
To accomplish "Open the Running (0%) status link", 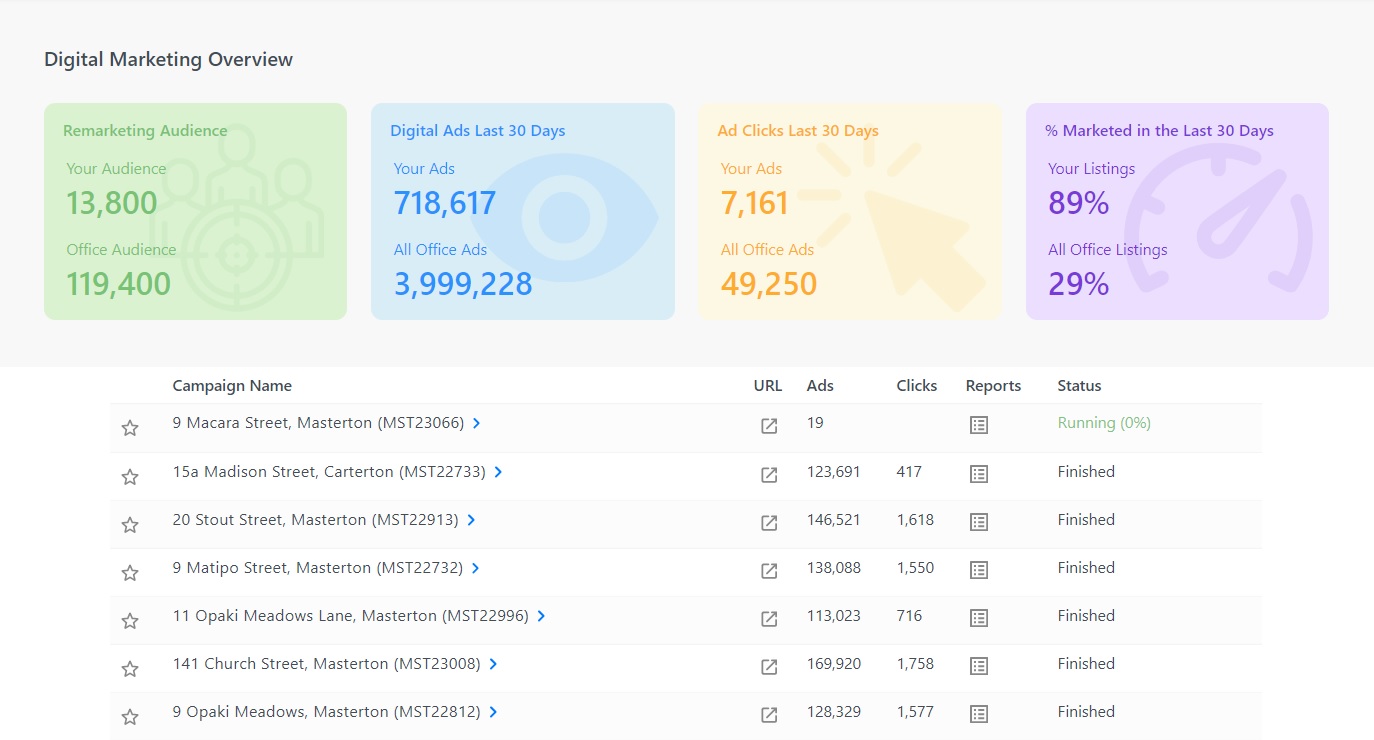I will coord(1103,423).
